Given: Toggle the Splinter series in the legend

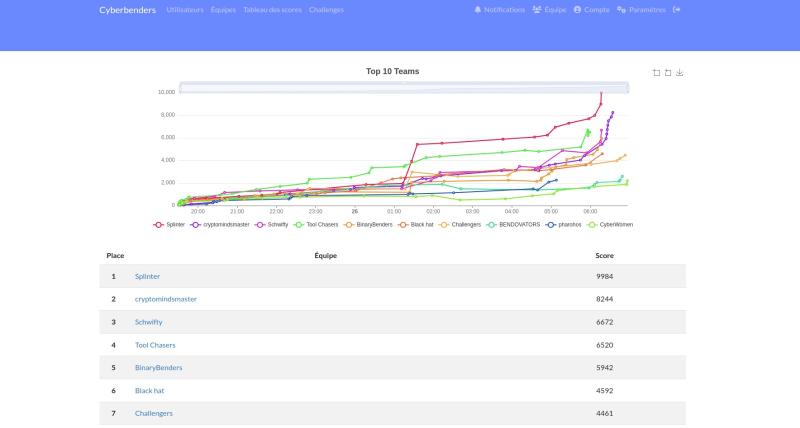Looking at the screenshot, I should pos(171,225).
